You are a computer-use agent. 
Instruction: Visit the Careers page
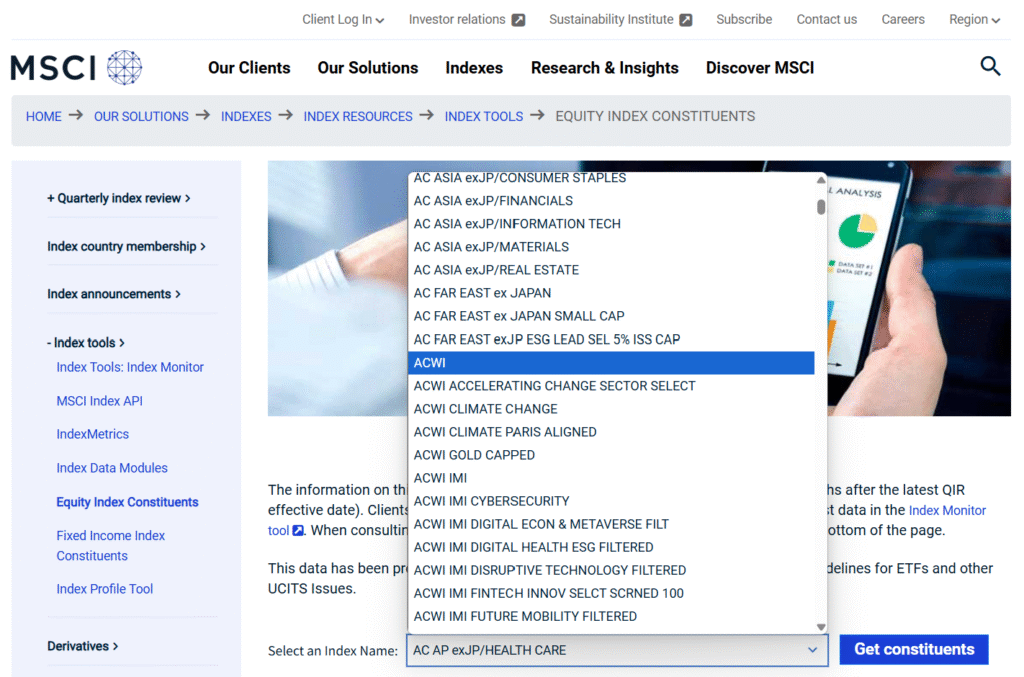click(903, 20)
